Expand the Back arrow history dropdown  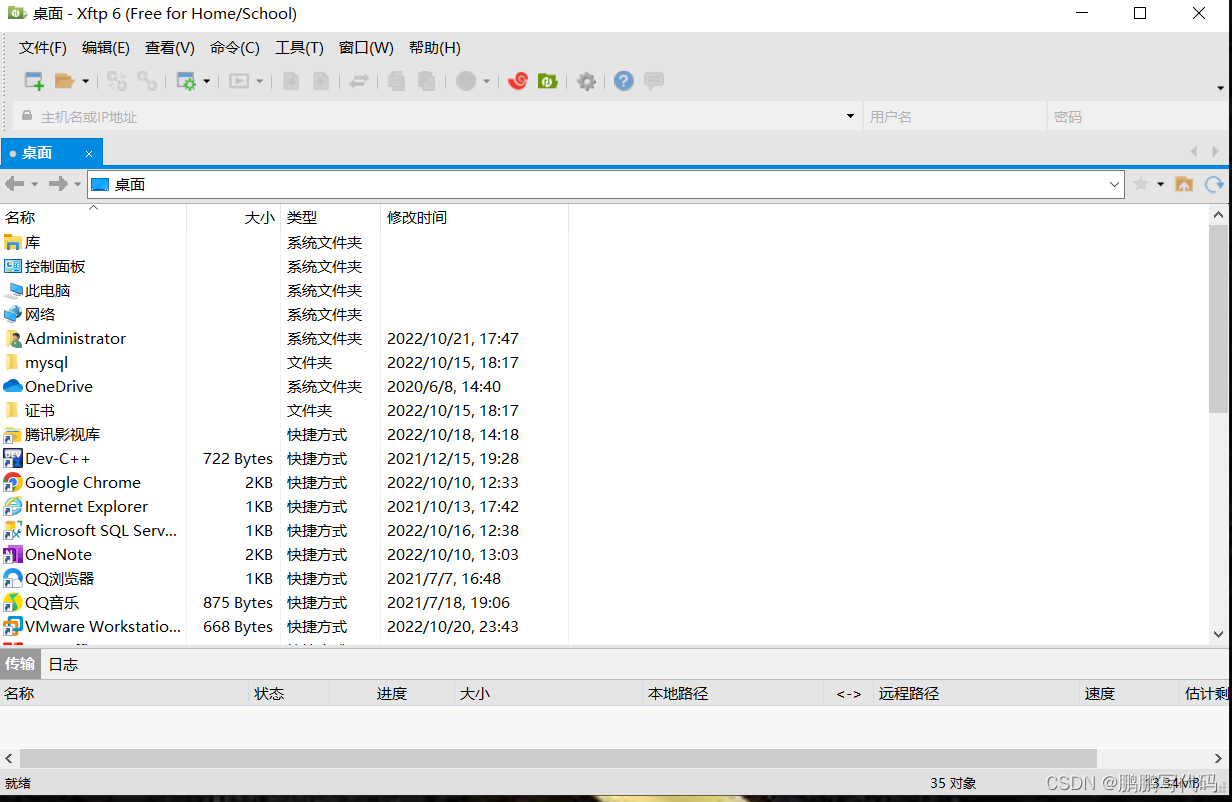click(x=34, y=184)
